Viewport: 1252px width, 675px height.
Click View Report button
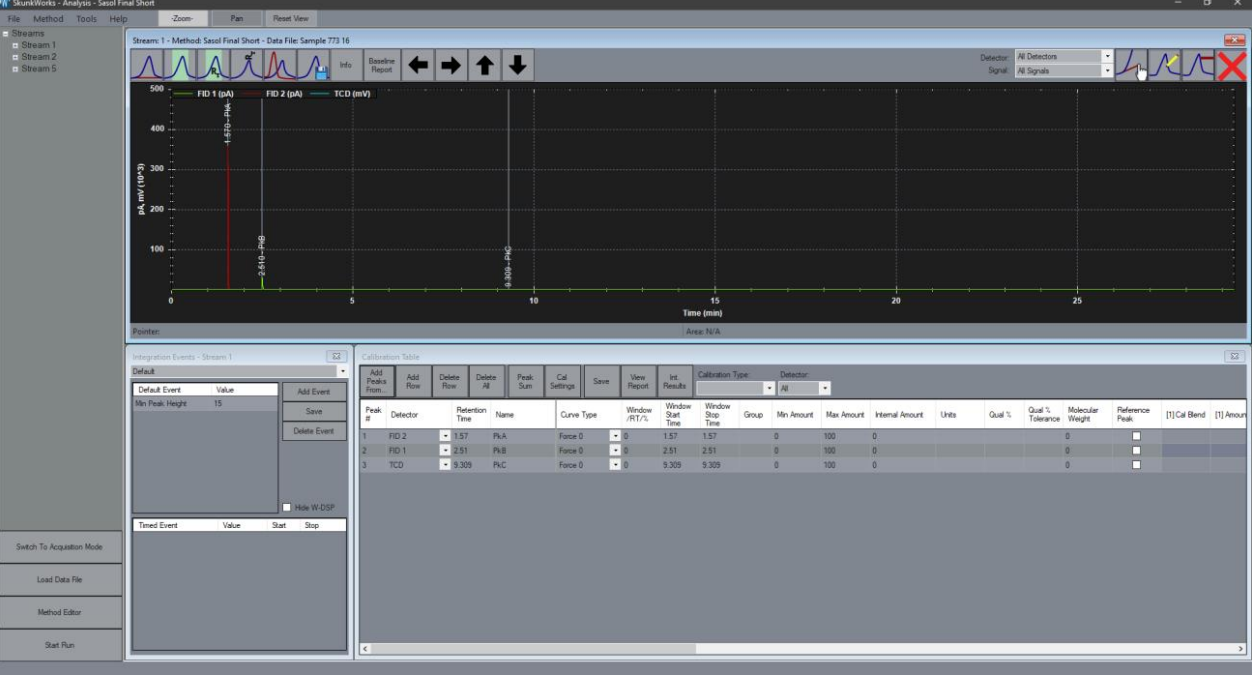click(638, 381)
